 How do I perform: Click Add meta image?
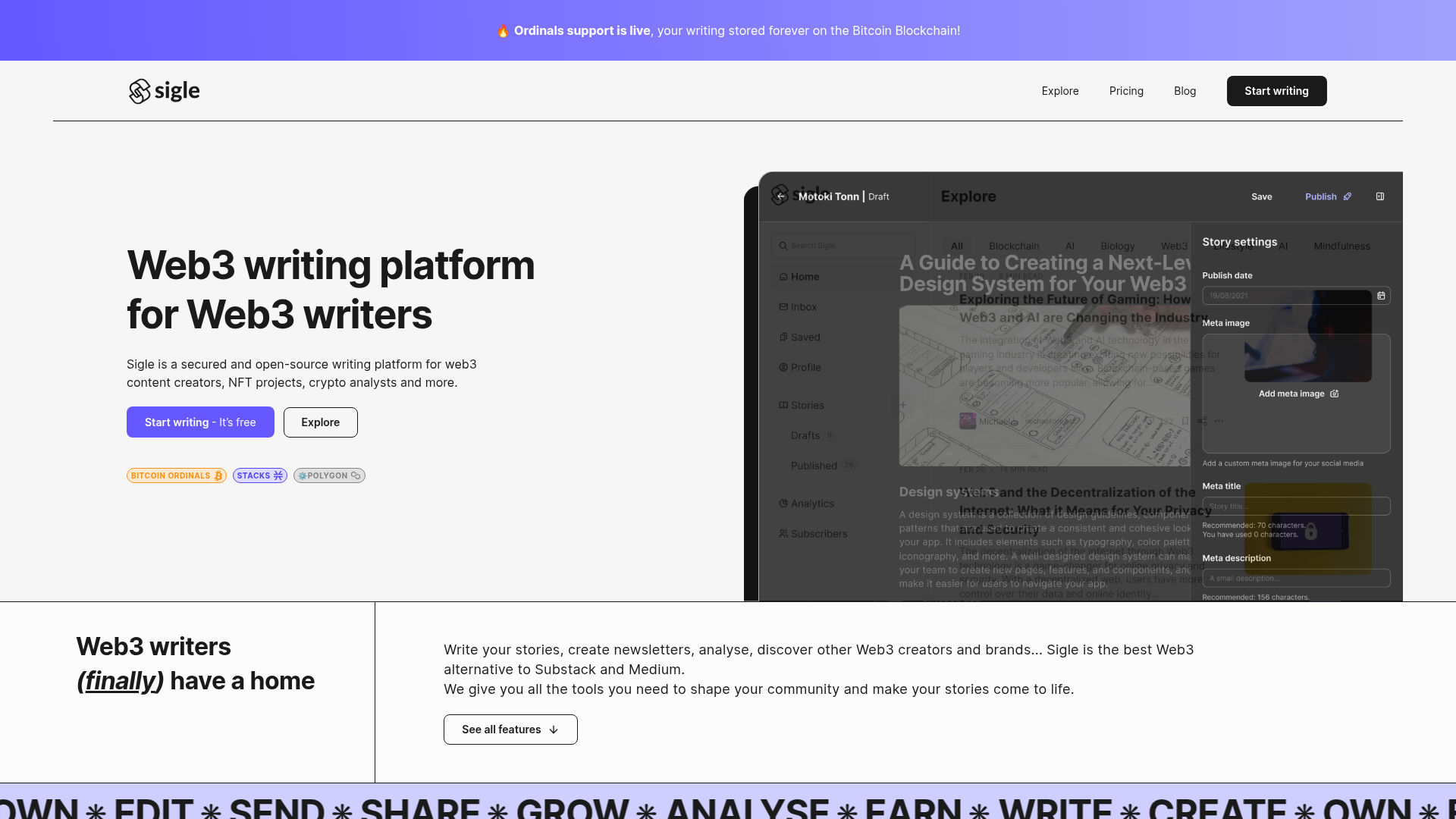[x=1298, y=394]
